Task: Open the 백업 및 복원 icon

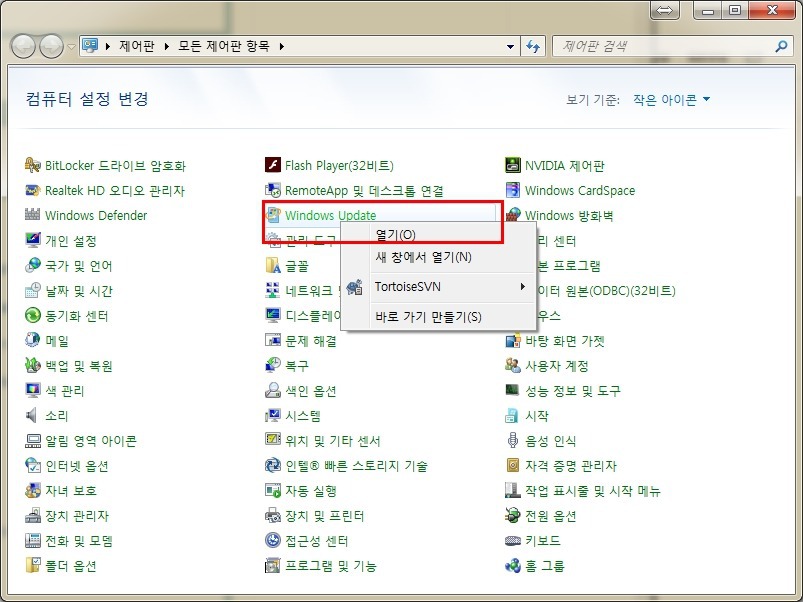Action: click(x=33, y=364)
